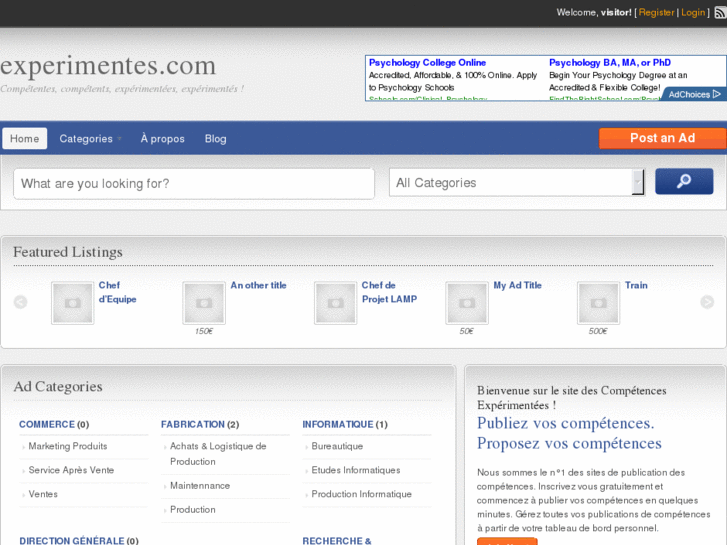Click the experimentes.com site logo
The image size is (727, 545).
coord(108,65)
